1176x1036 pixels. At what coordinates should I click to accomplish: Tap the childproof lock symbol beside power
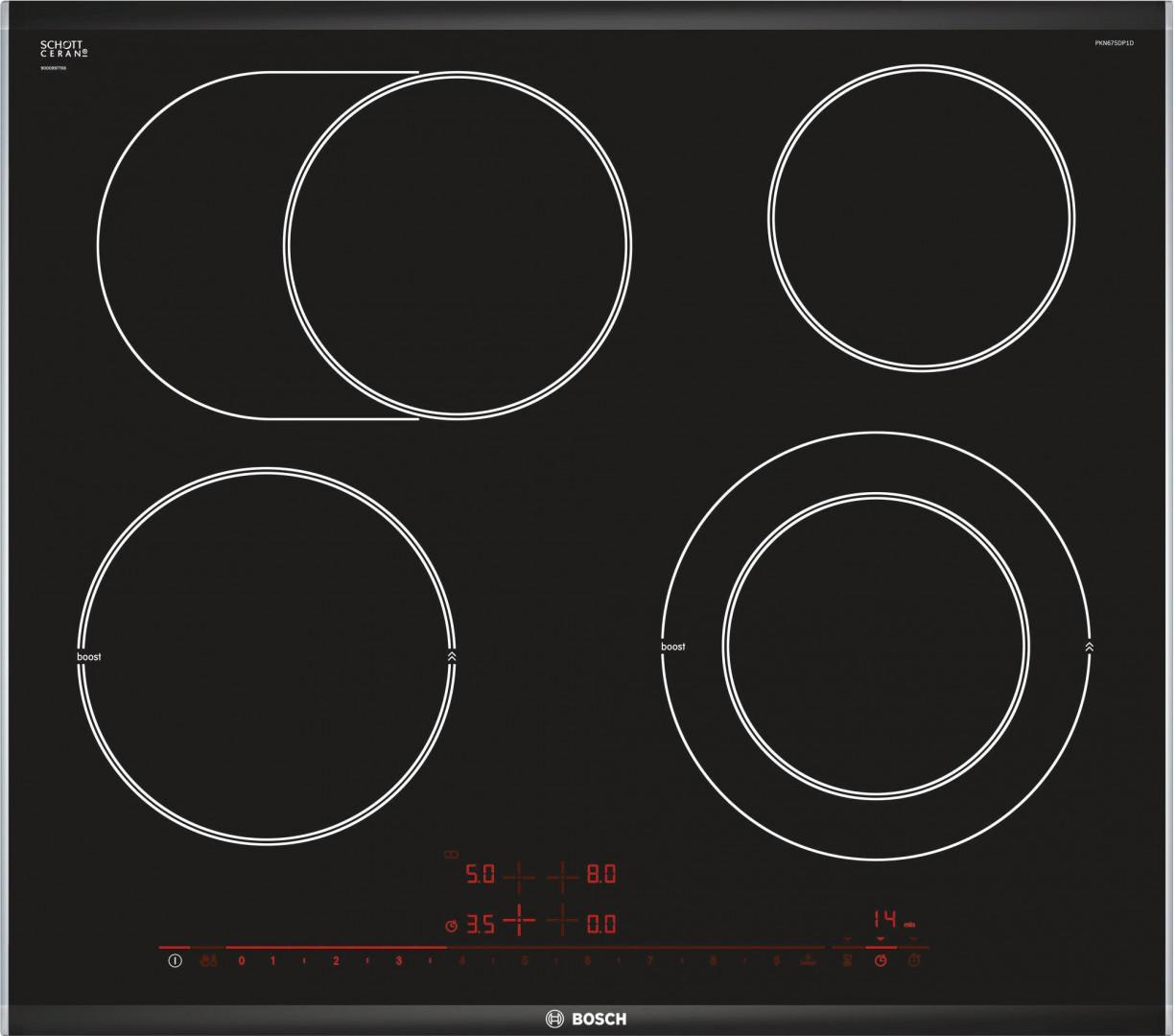point(208,960)
